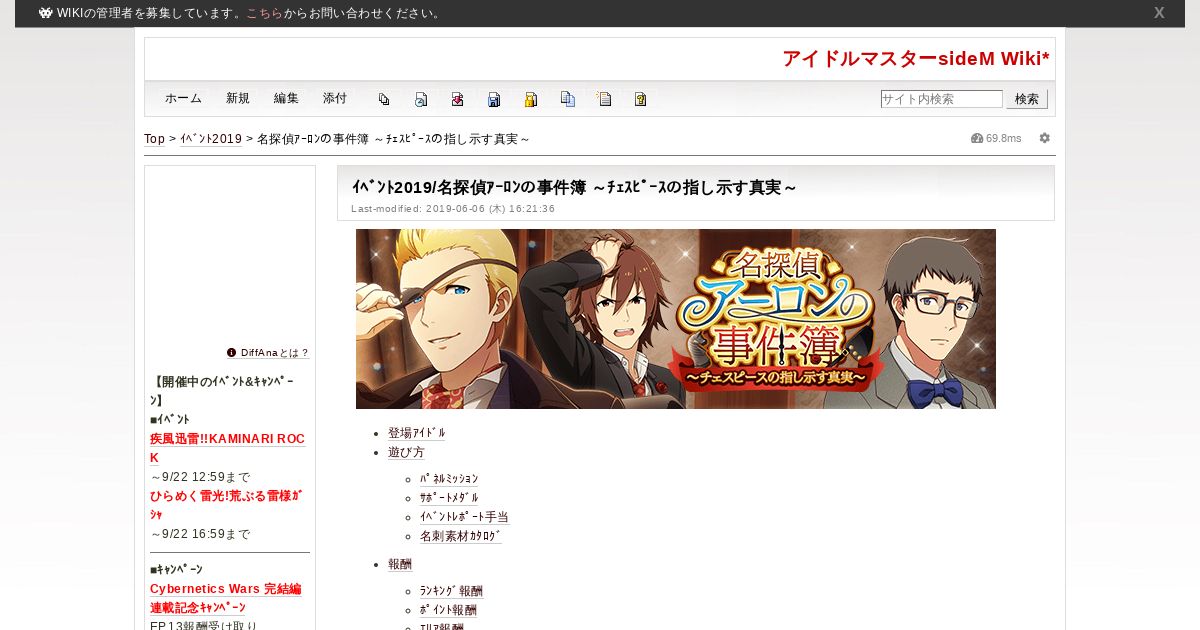The image size is (1200, 630).
Task: Open the 添付 menu item
Action: (335, 98)
